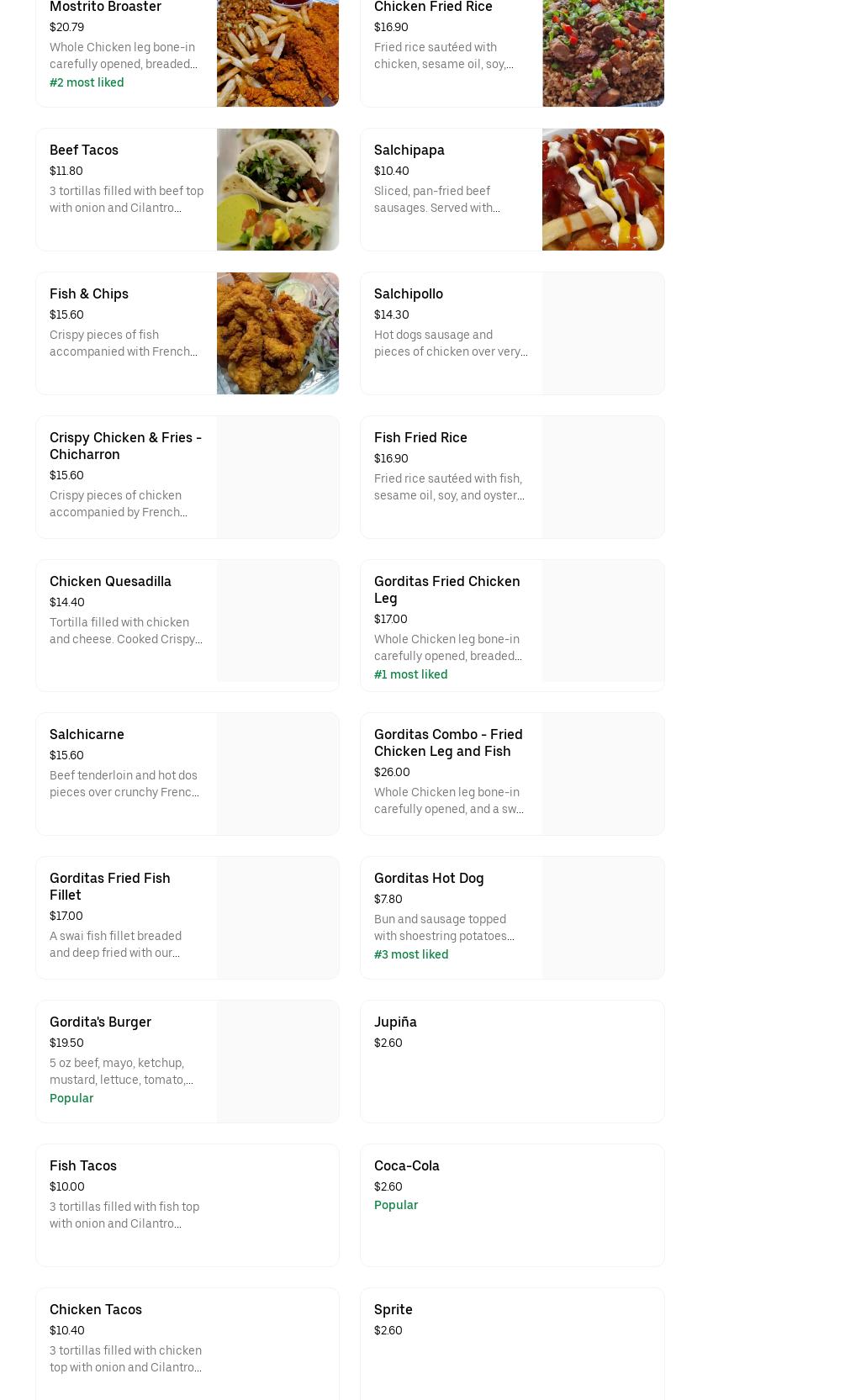View the Salchipapa dish image

pos(602,189)
